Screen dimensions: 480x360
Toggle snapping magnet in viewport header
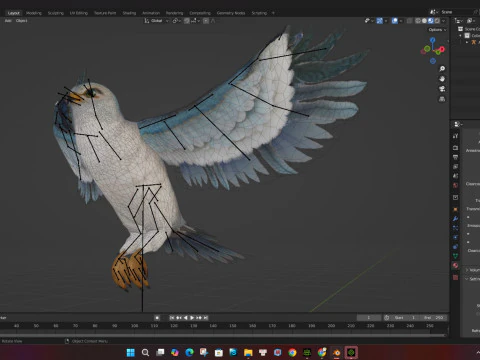pyautogui.click(x=187, y=21)
